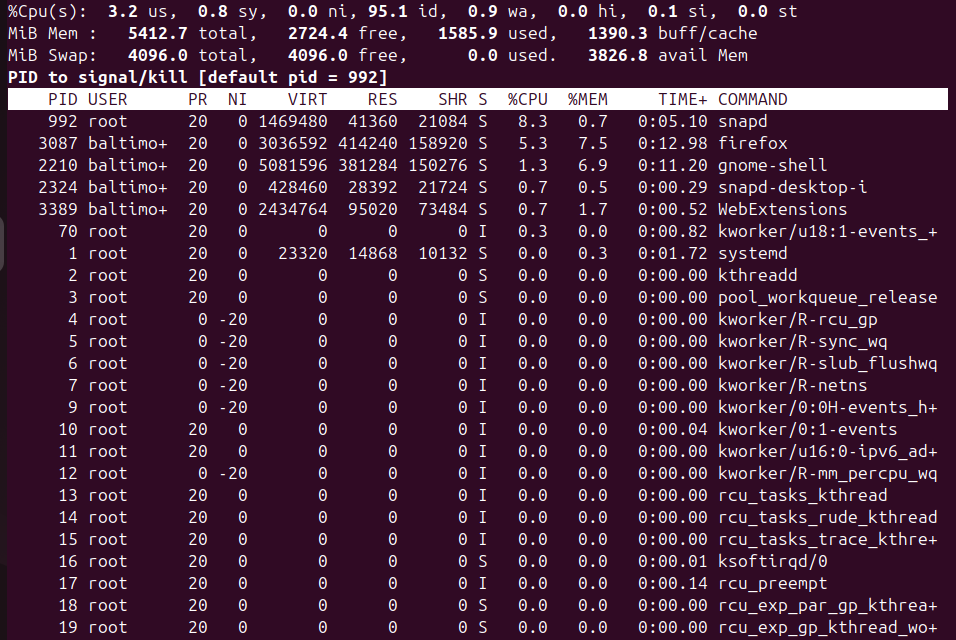Select the gnome-shell process name
Screen dimensions: 956x640
[772, 165]
